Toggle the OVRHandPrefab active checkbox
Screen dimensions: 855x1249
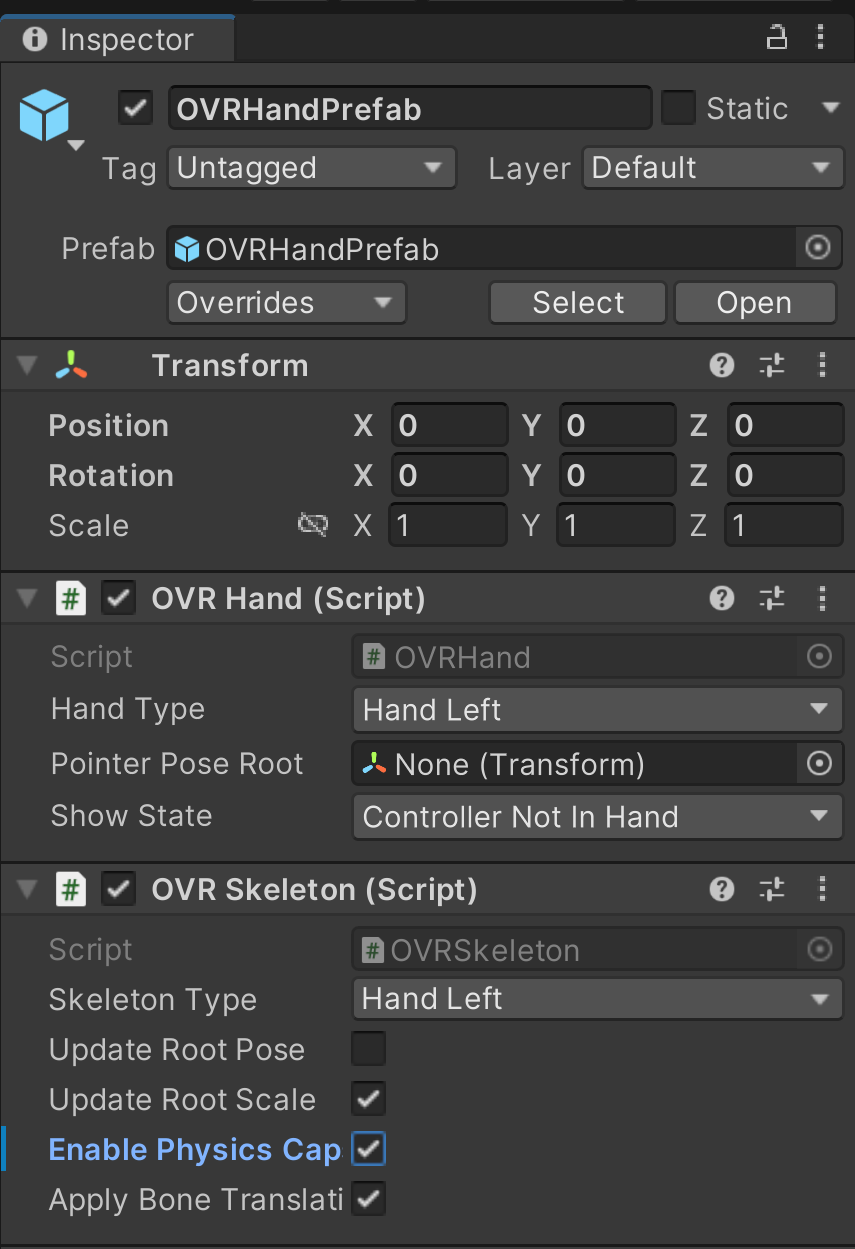coord(135,108)
